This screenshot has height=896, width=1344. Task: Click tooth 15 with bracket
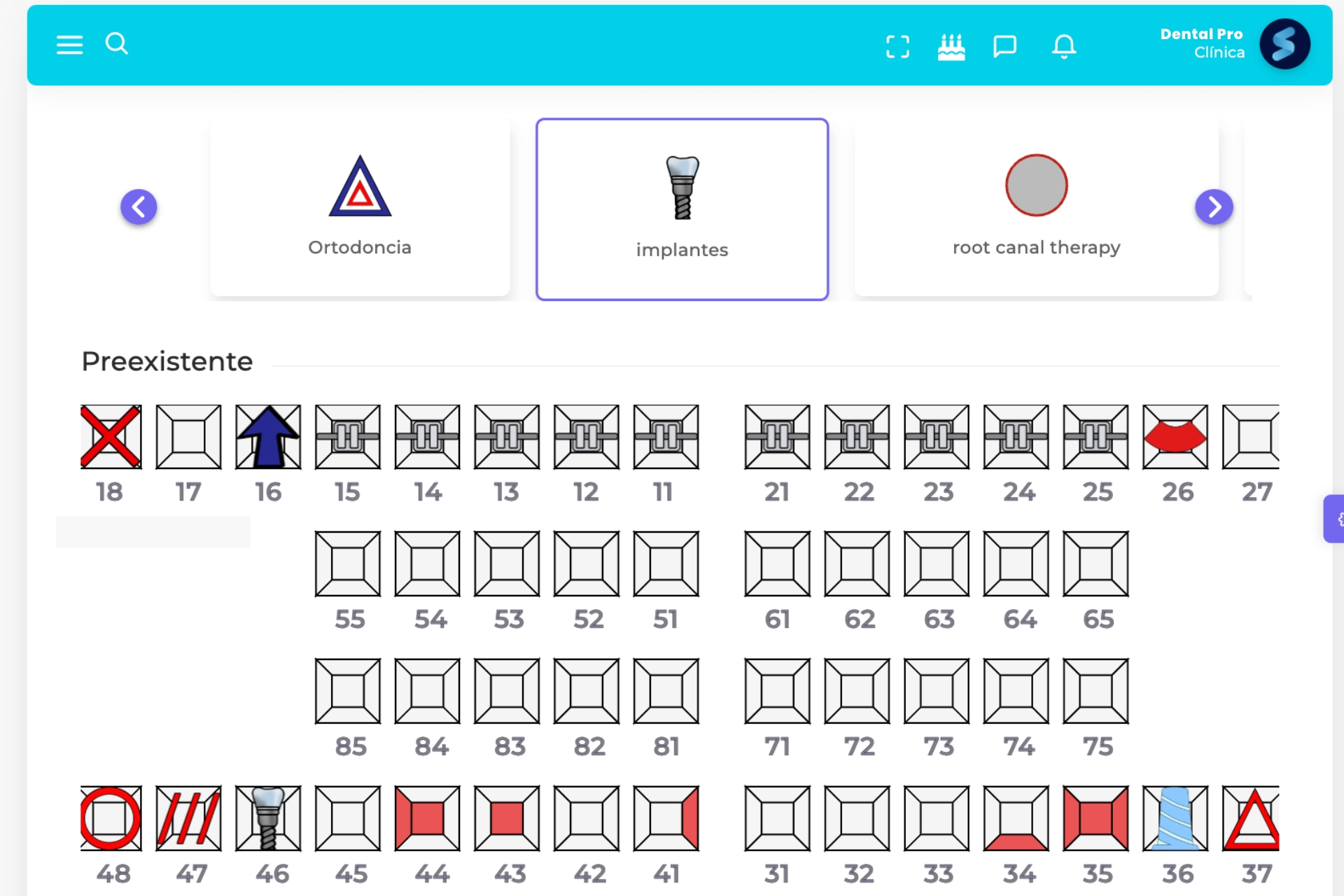click(348, 437)
